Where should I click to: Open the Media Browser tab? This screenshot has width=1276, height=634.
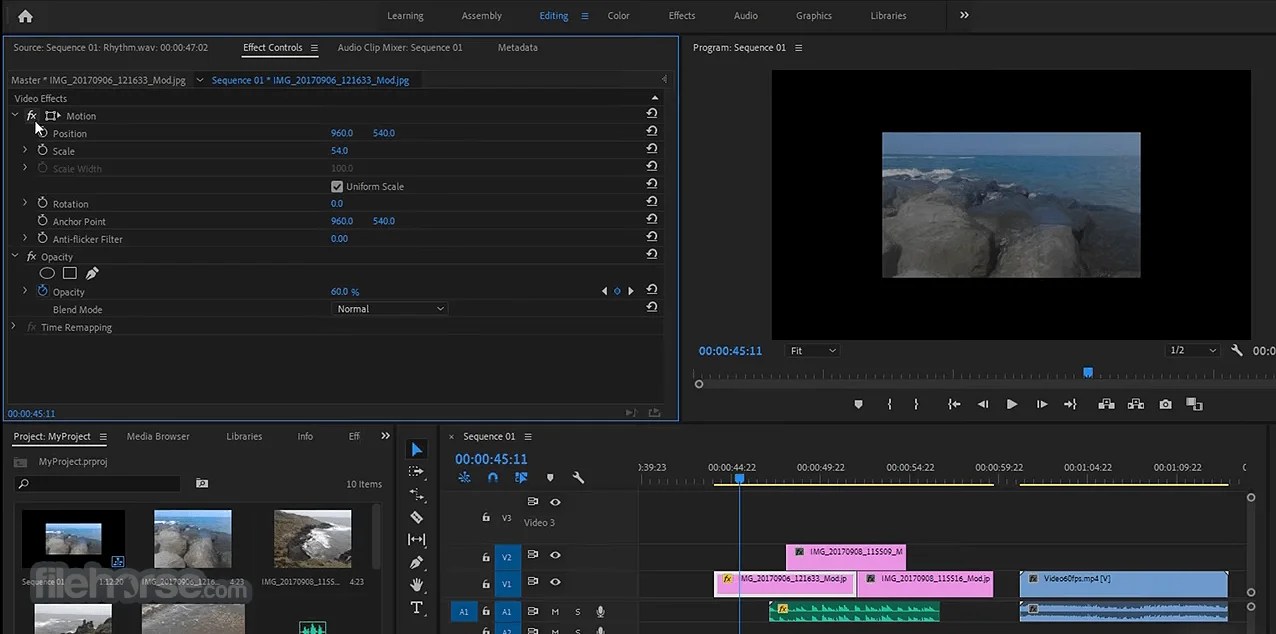tap(158, 436)
